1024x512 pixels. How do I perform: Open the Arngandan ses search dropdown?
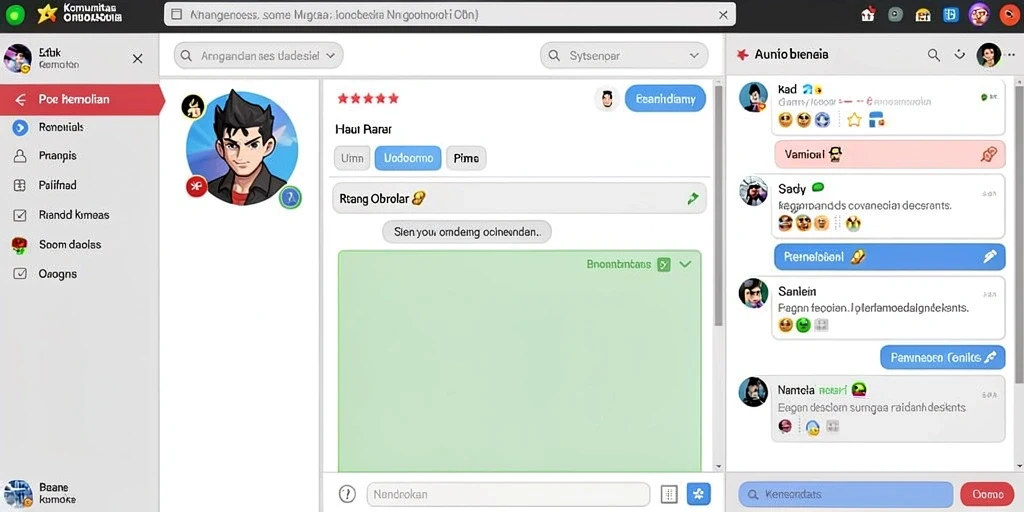pyautogui.click(x=330, y=56)
